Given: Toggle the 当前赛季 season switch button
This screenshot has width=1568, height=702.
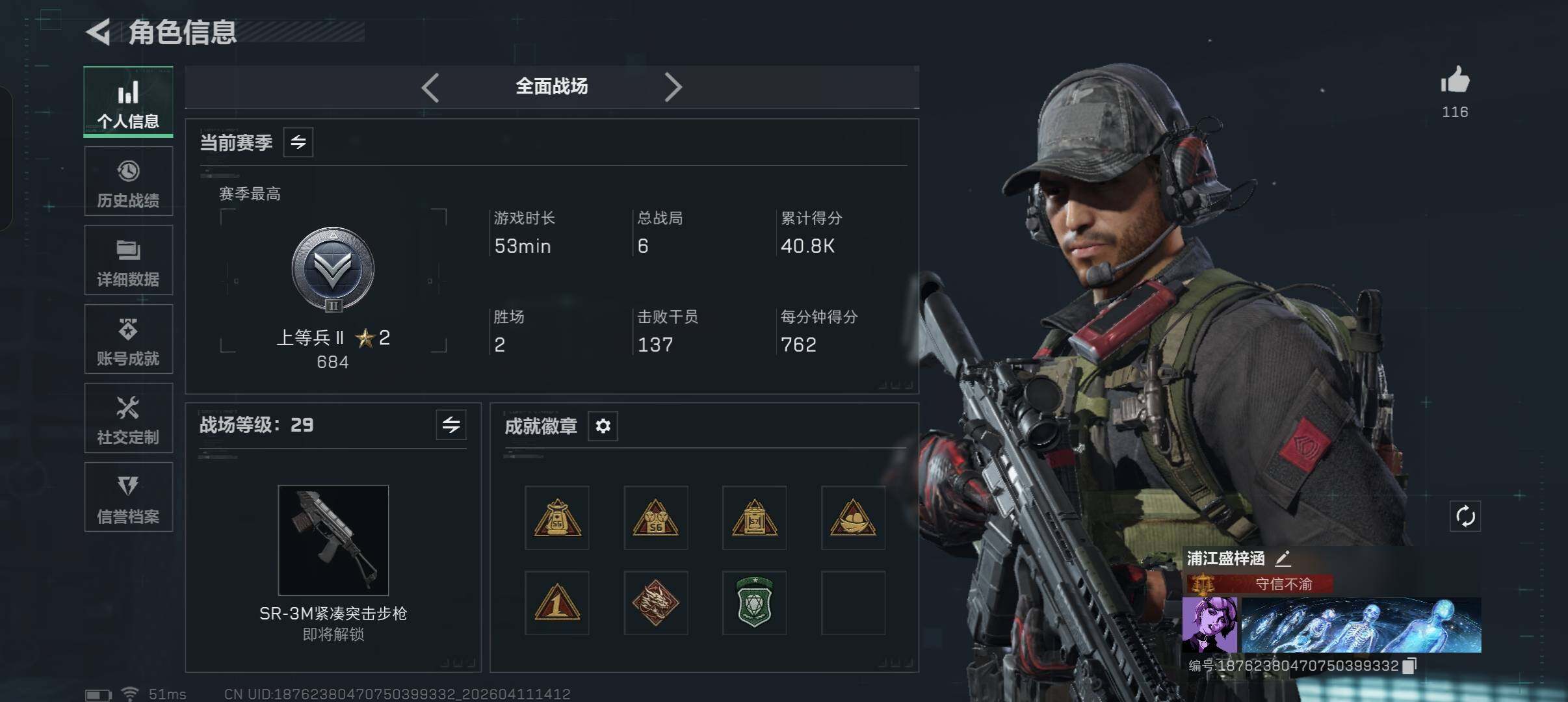Looking at the screenshot, I should [298, 142].
